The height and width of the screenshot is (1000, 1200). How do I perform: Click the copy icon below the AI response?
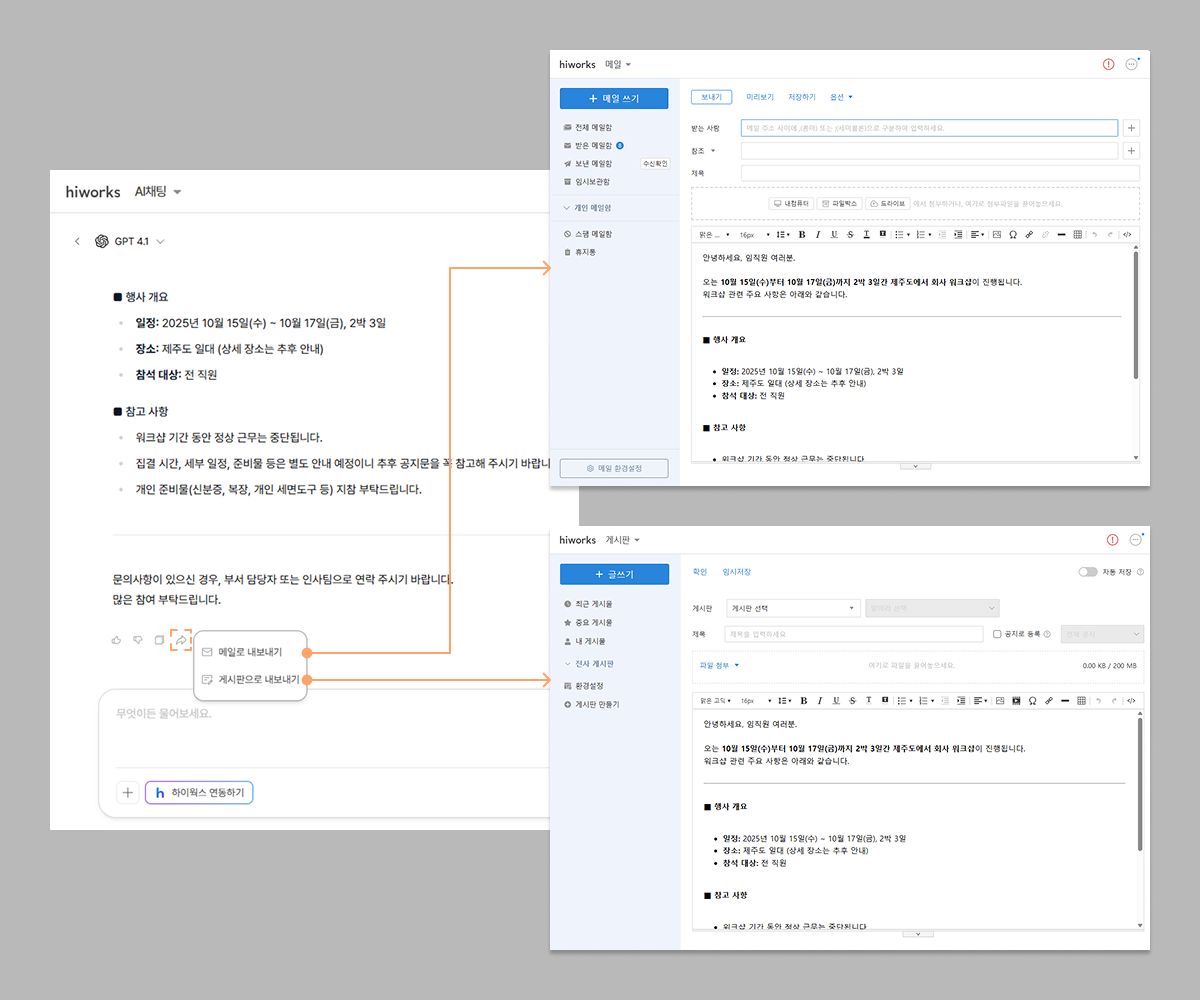pos(159,640)
